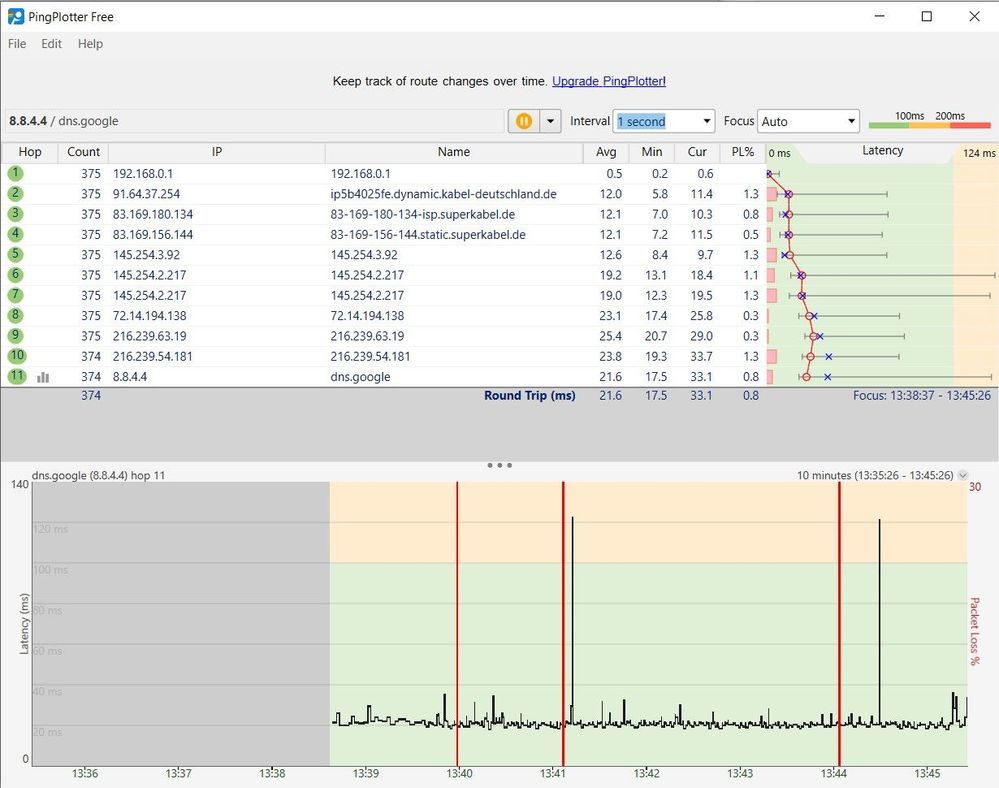The image size is (999, 788).
Task: Click the PL% column header
Action: [x=742, y=152]
